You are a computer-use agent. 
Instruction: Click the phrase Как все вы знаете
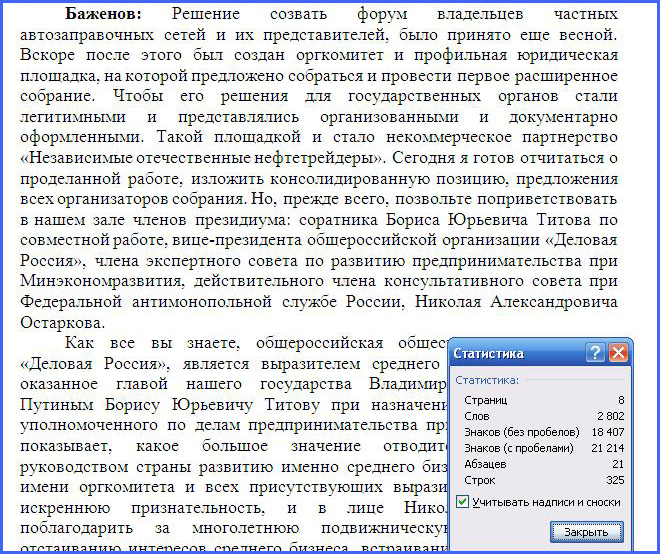point(152,343)
